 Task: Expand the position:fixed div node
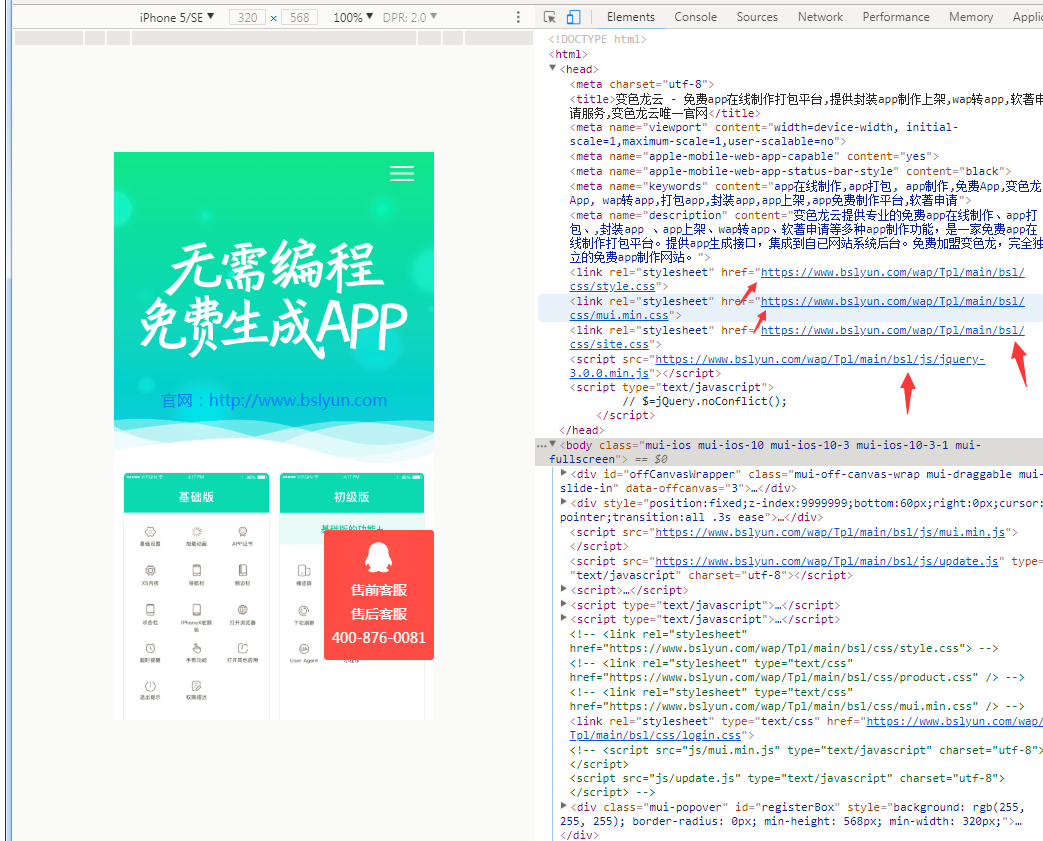[x=563, y=502]
